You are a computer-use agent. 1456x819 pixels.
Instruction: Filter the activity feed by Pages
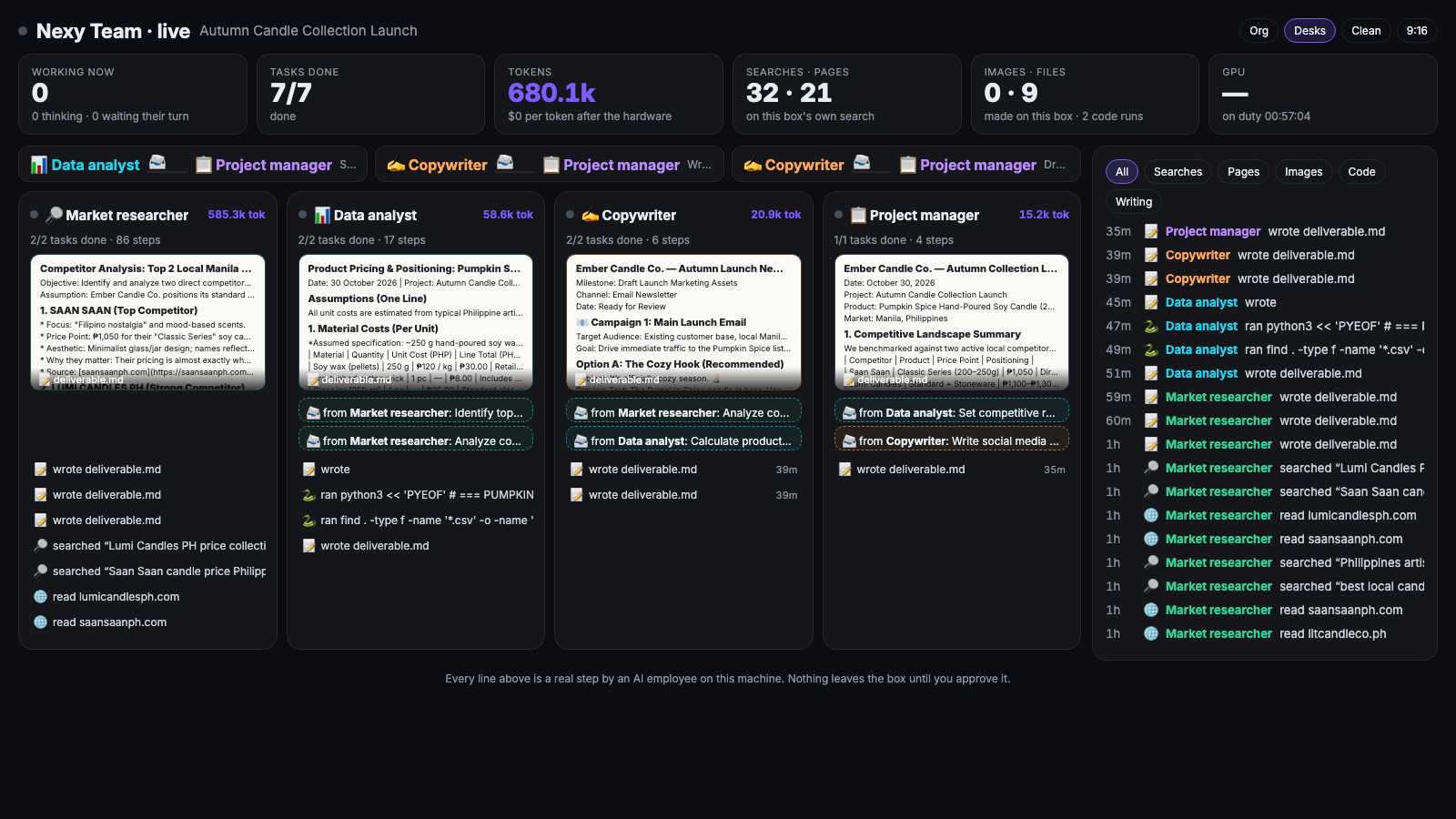pyautogui.click(x=1243, y=172)
